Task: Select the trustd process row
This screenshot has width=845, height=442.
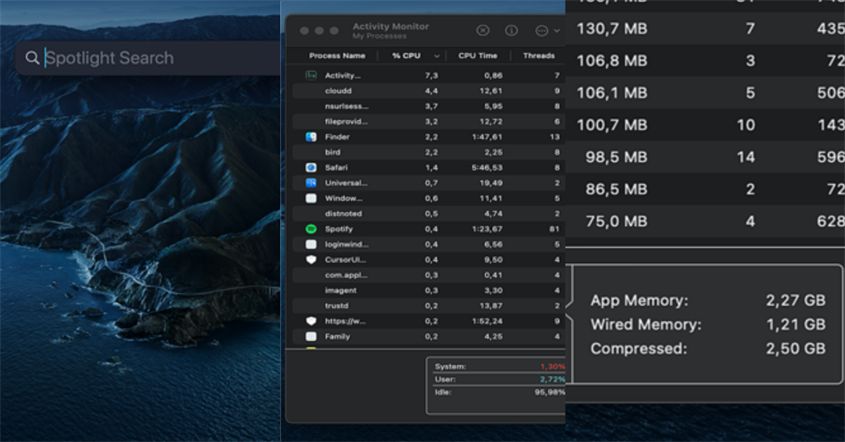Action: click(x=428, y=306)
